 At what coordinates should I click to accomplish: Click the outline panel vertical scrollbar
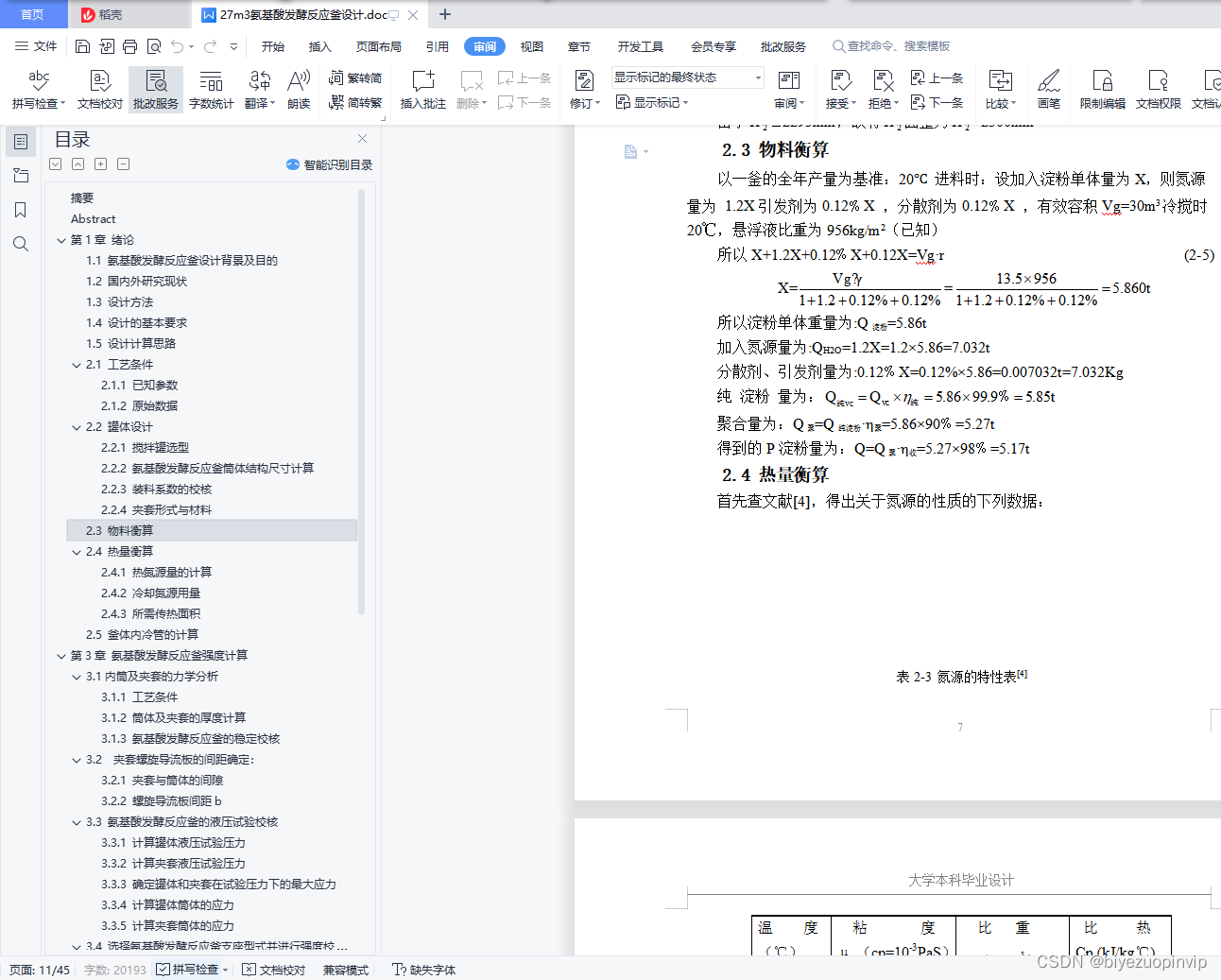click(x=361, y=403)
